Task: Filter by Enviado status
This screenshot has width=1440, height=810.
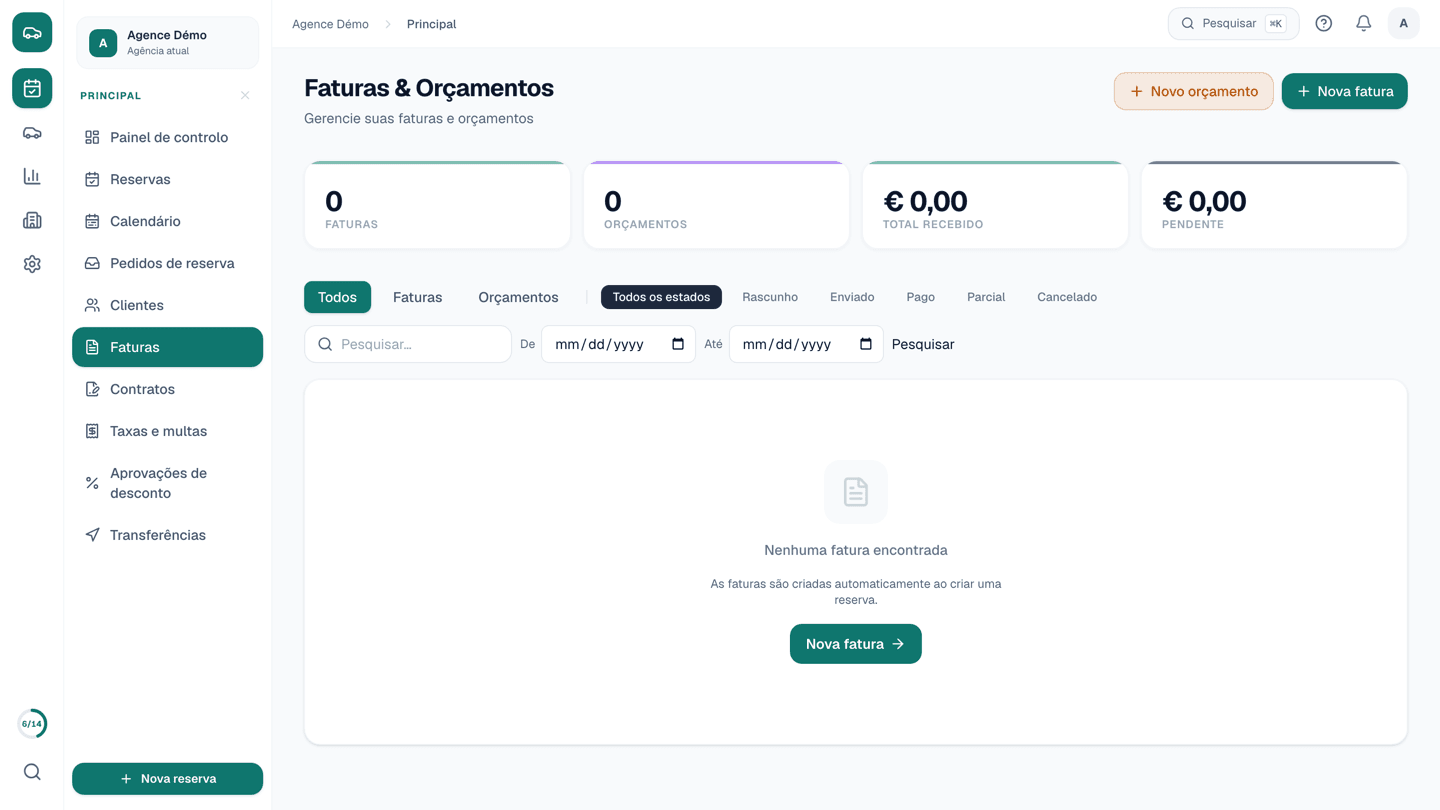Action: coord(852,297)
